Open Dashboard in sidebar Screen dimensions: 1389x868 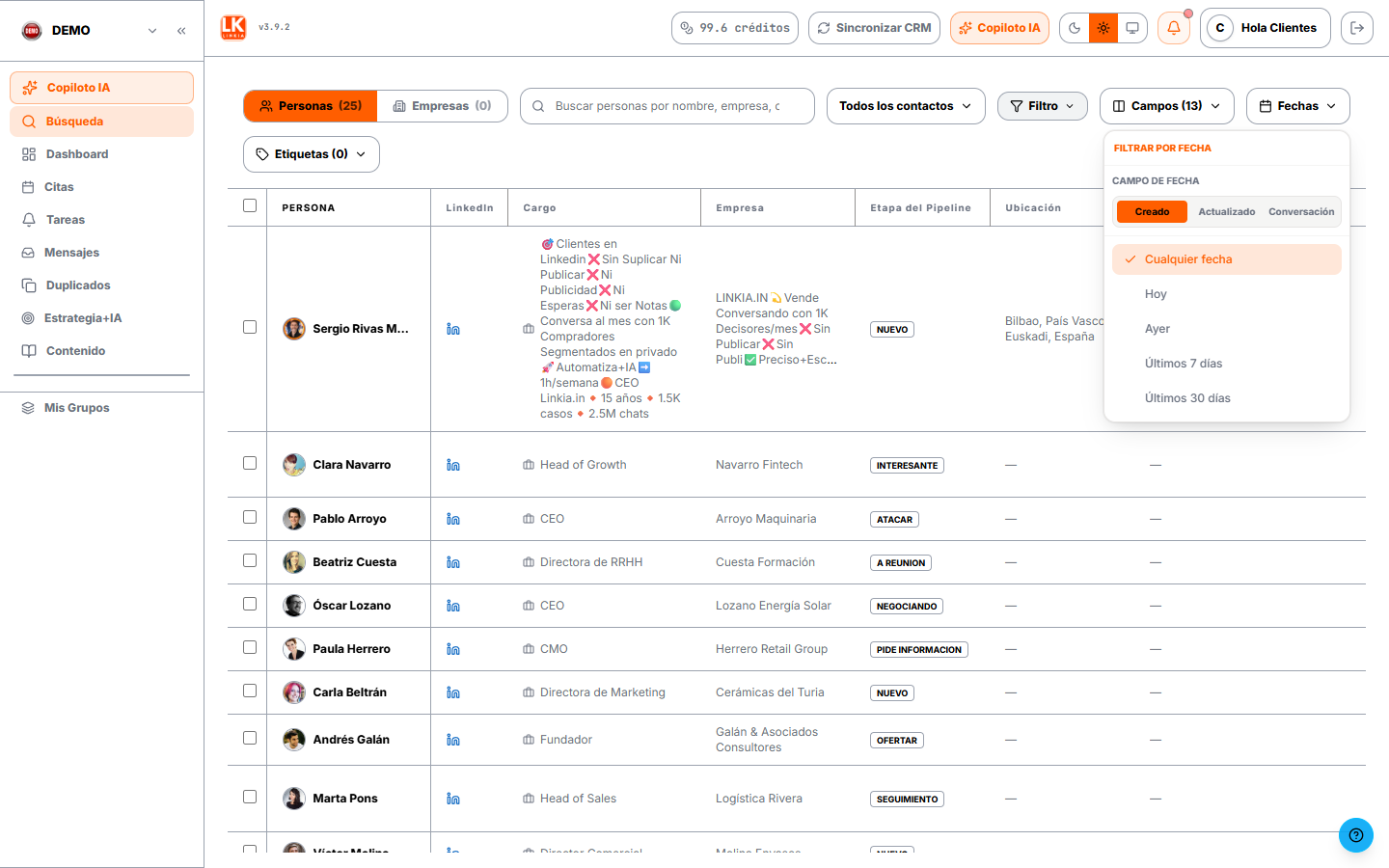pyautogui.click(x=101, y=154)
